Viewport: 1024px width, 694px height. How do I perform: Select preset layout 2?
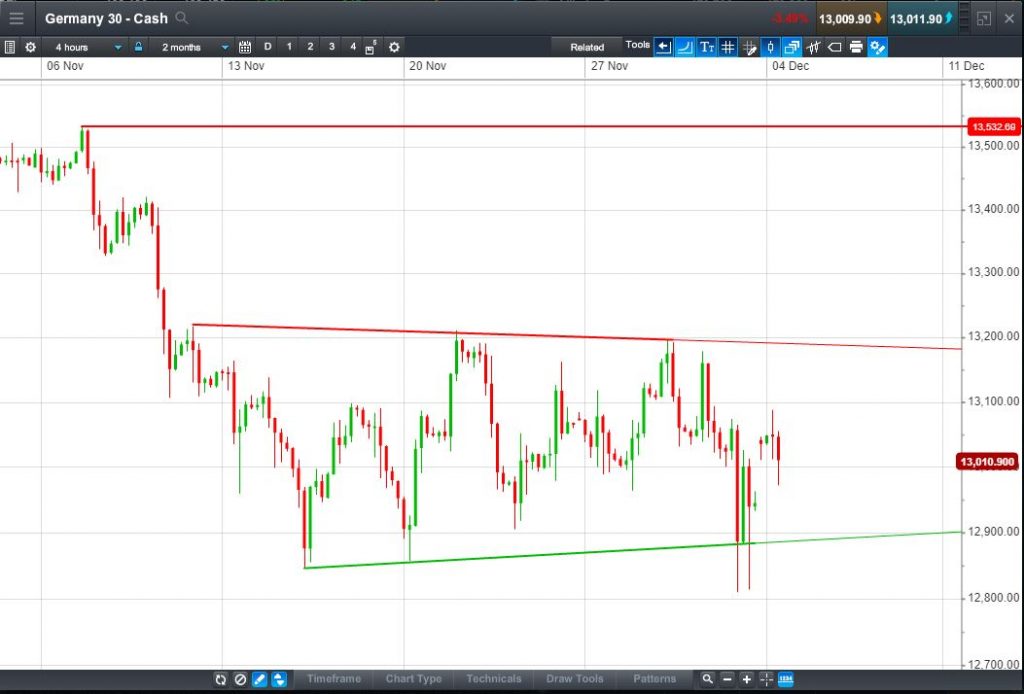click(x=310, y=46)
